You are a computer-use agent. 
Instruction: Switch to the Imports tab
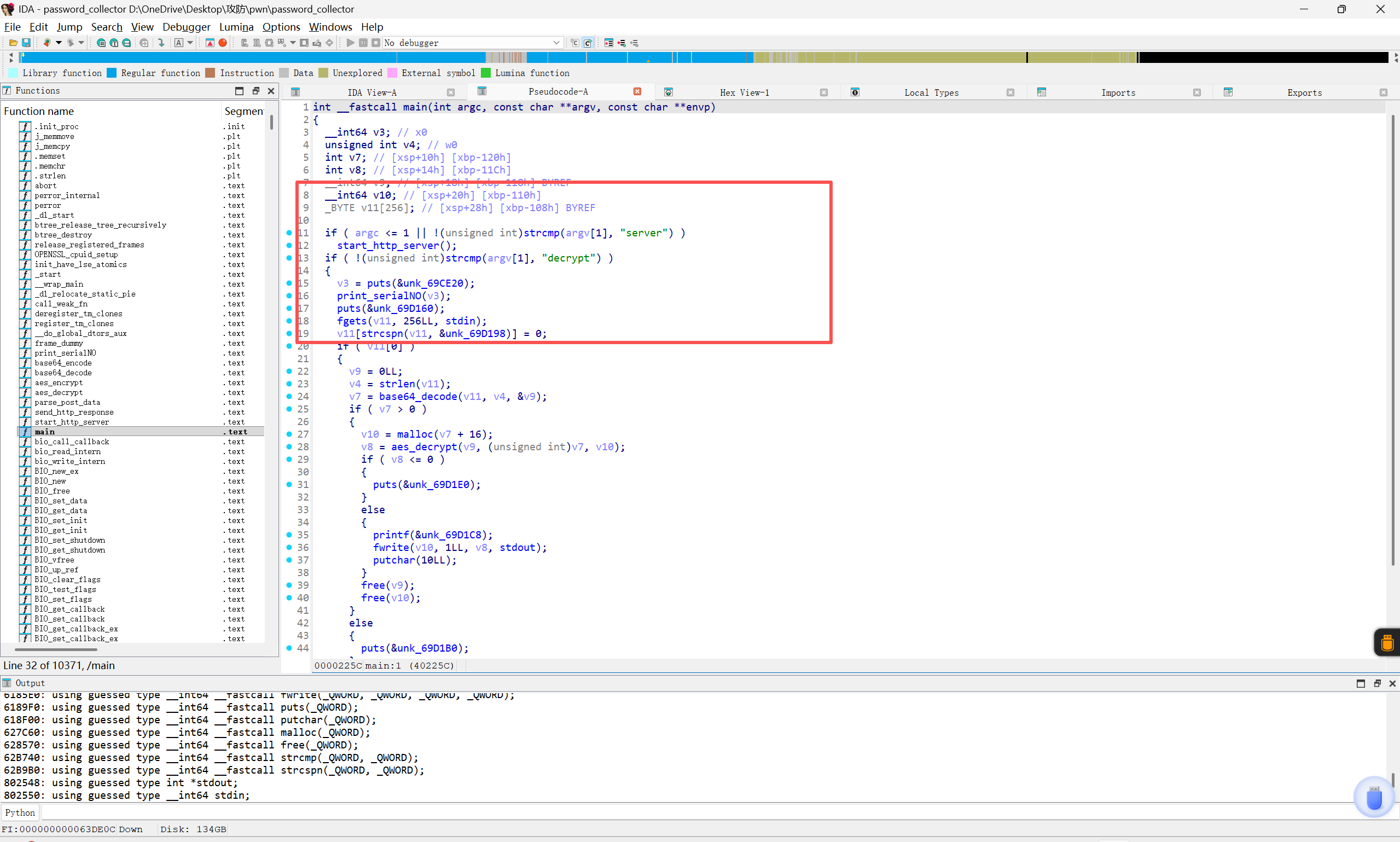[1118, 92]
